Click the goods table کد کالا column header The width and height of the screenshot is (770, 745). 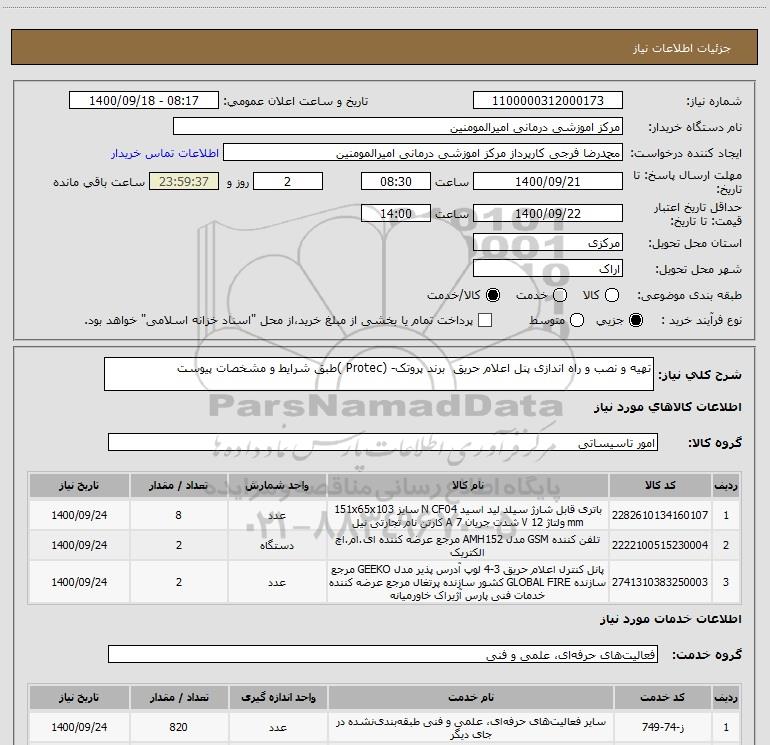pyautogui.click(x=660, y=485)
